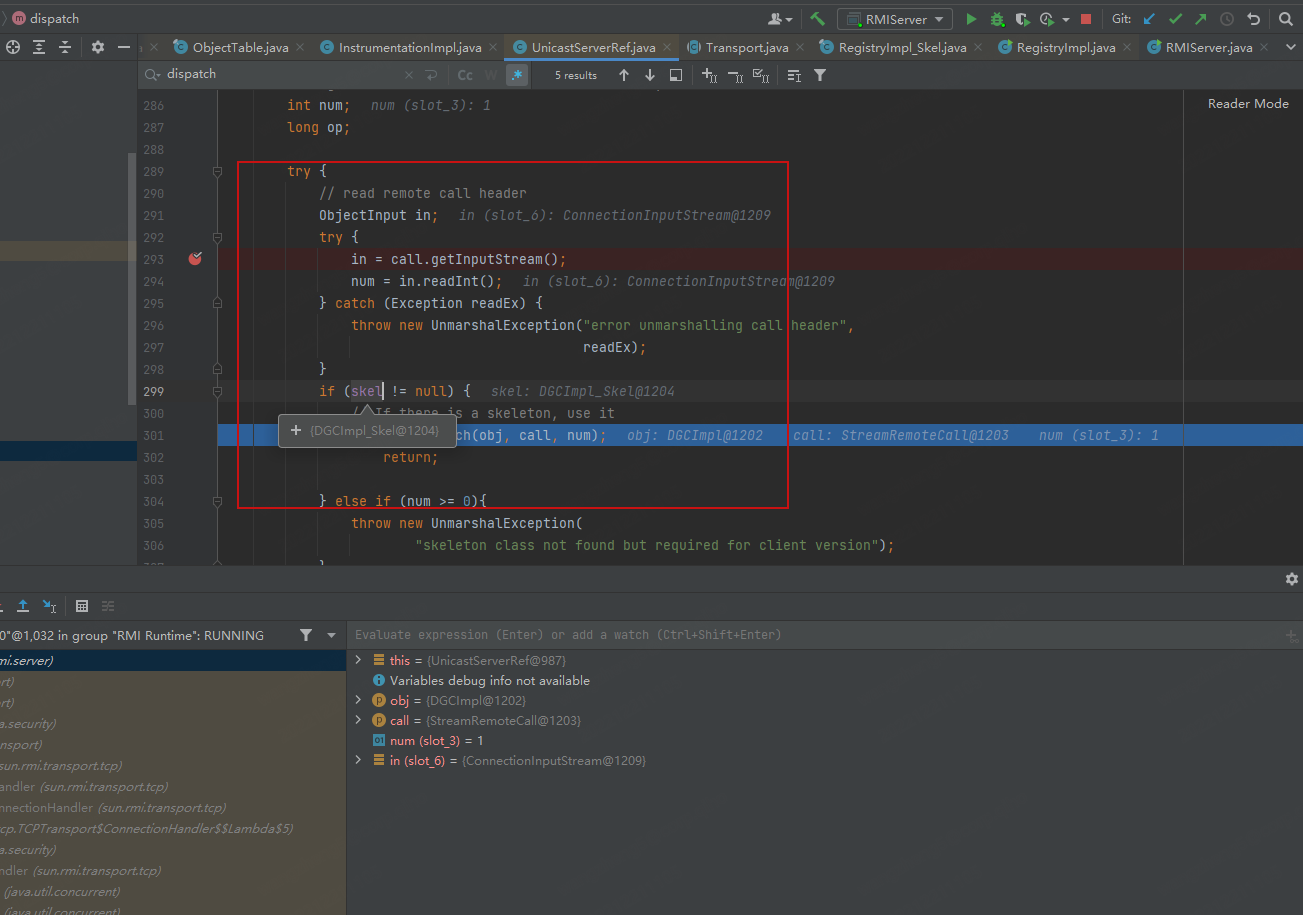Open search history dropdown magnifier
Viewport: 1303px width, 915px height.
(153, 75)
